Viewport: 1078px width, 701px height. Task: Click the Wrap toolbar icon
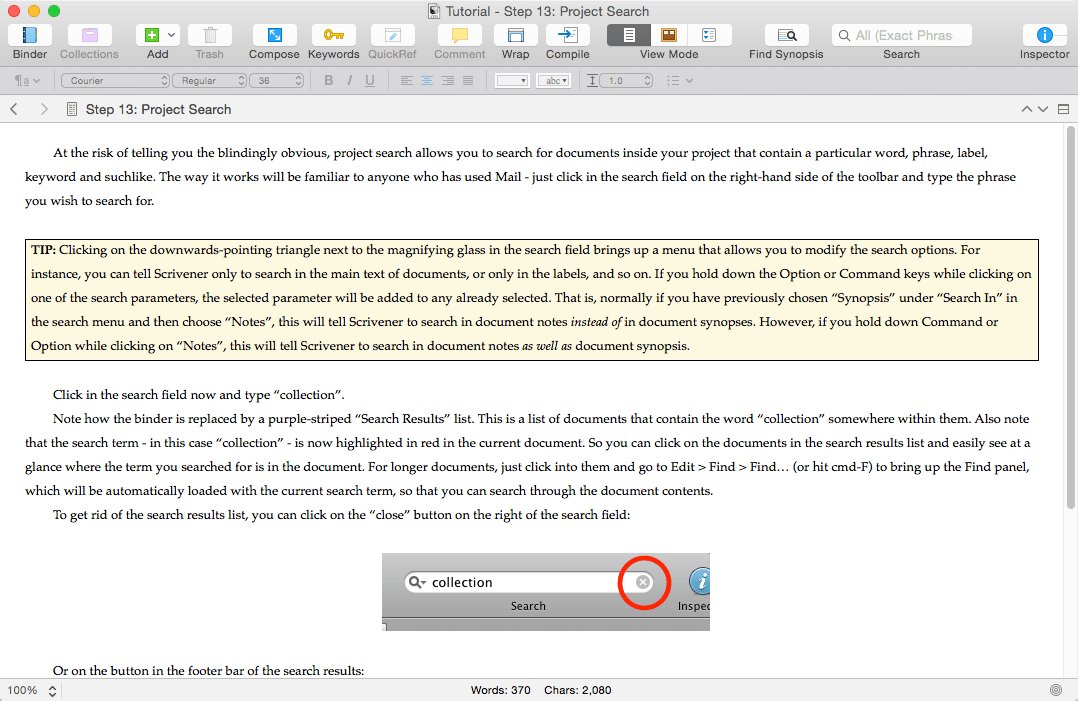516,35
